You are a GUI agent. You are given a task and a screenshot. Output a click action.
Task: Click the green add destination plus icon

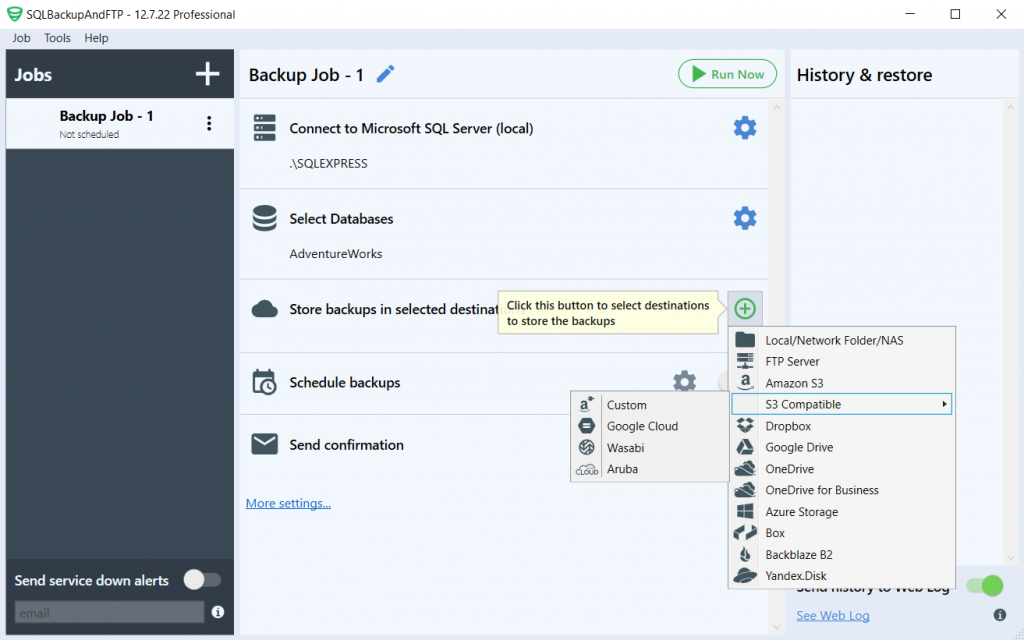(744, 308)
